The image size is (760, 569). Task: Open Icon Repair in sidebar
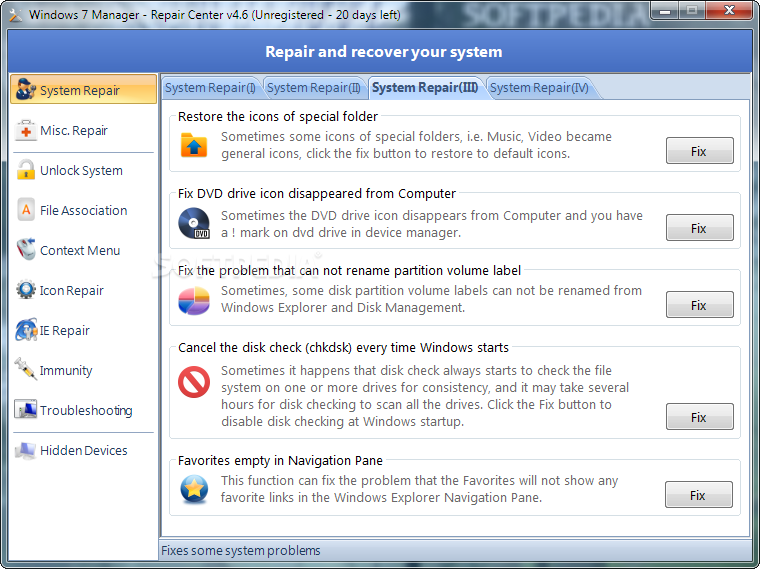83,290
